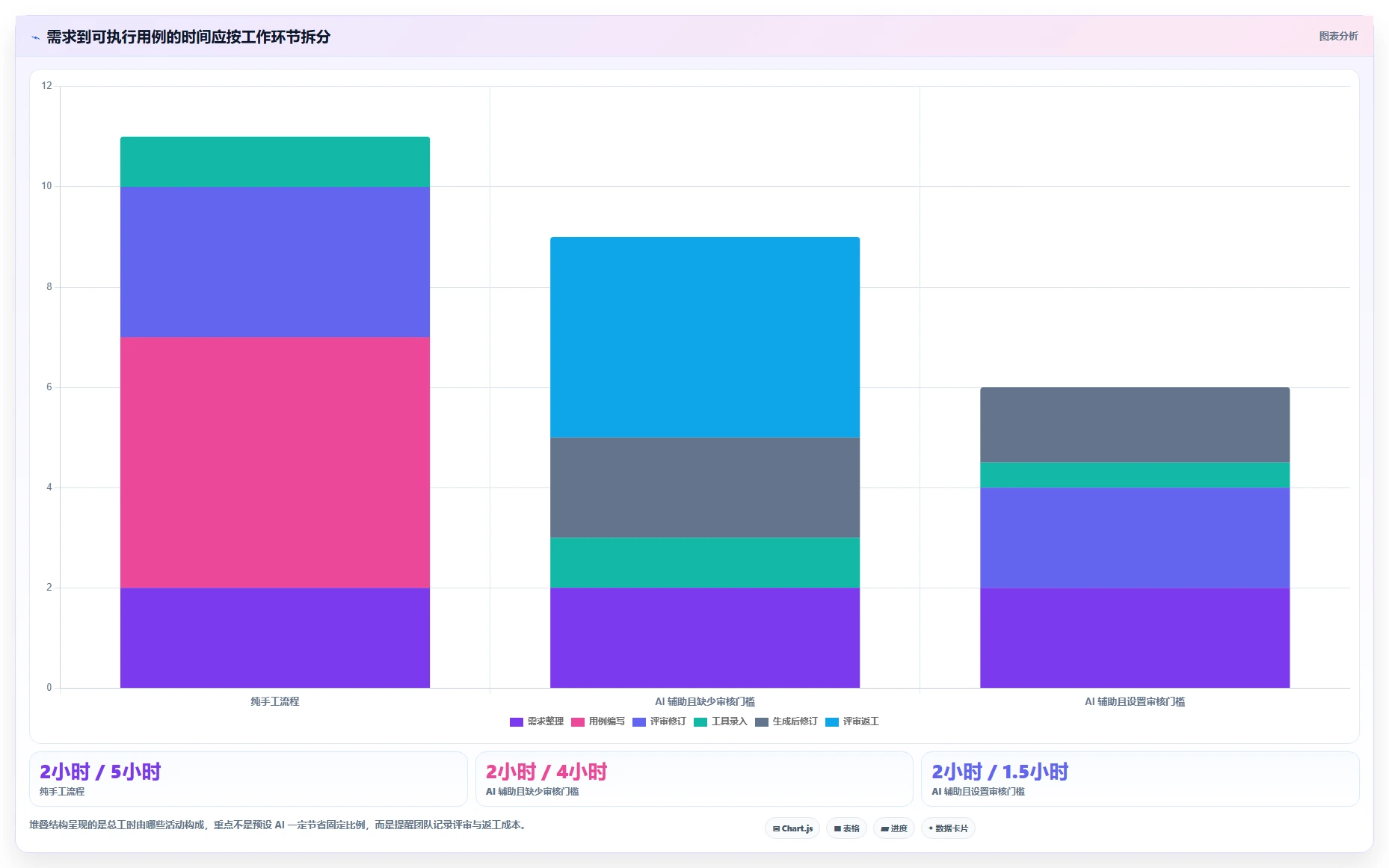Click the small icon before the chart title
The image size is (1389, 868).
point(35,37)
